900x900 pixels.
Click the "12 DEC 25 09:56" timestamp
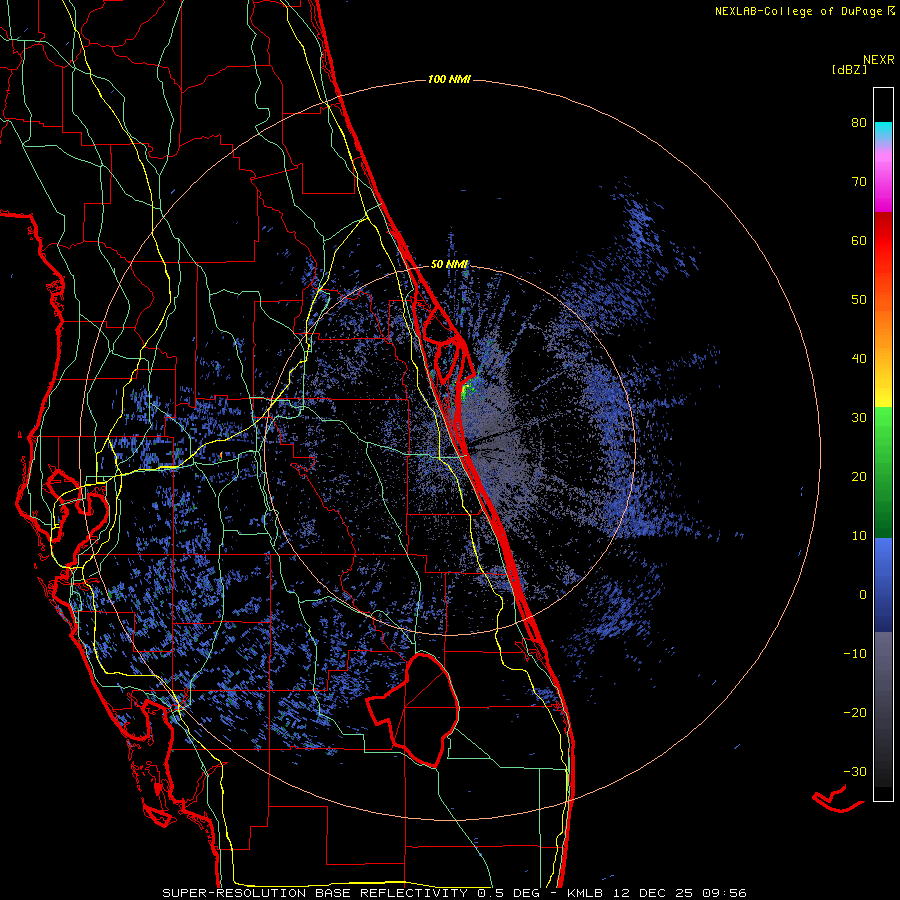680,893
